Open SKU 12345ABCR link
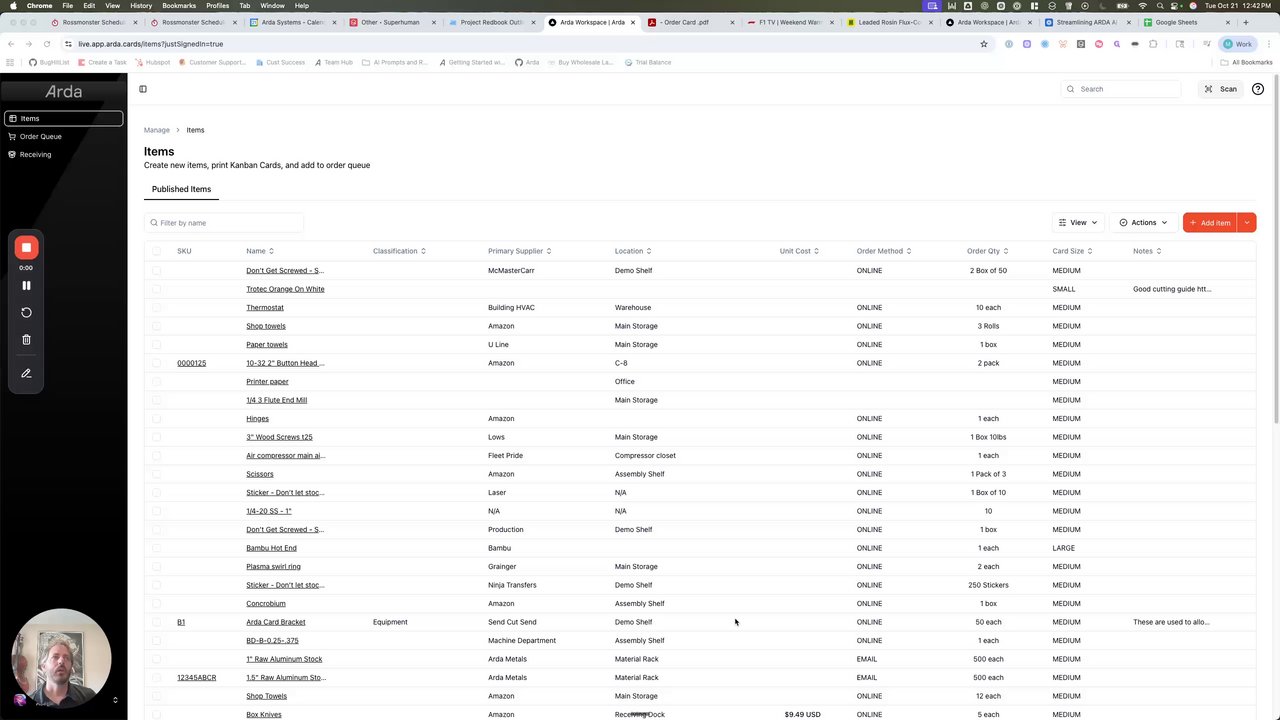Screen dimensions: 1280x720 point(196,677)
